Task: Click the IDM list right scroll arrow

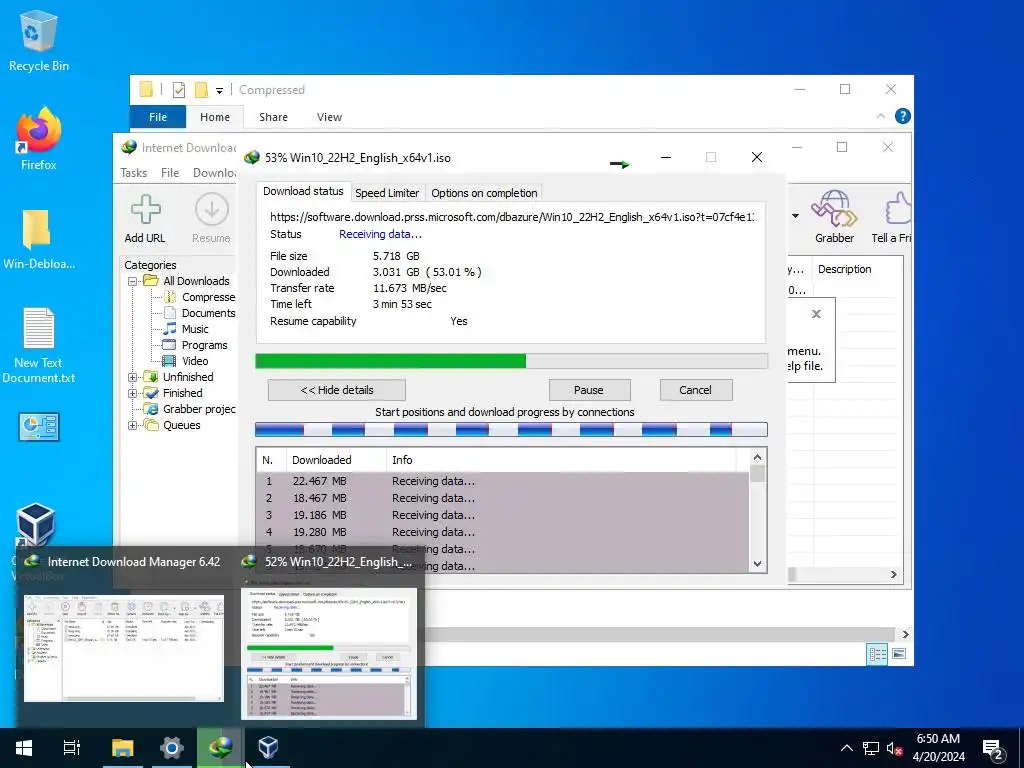Action: tap(893, 574)
